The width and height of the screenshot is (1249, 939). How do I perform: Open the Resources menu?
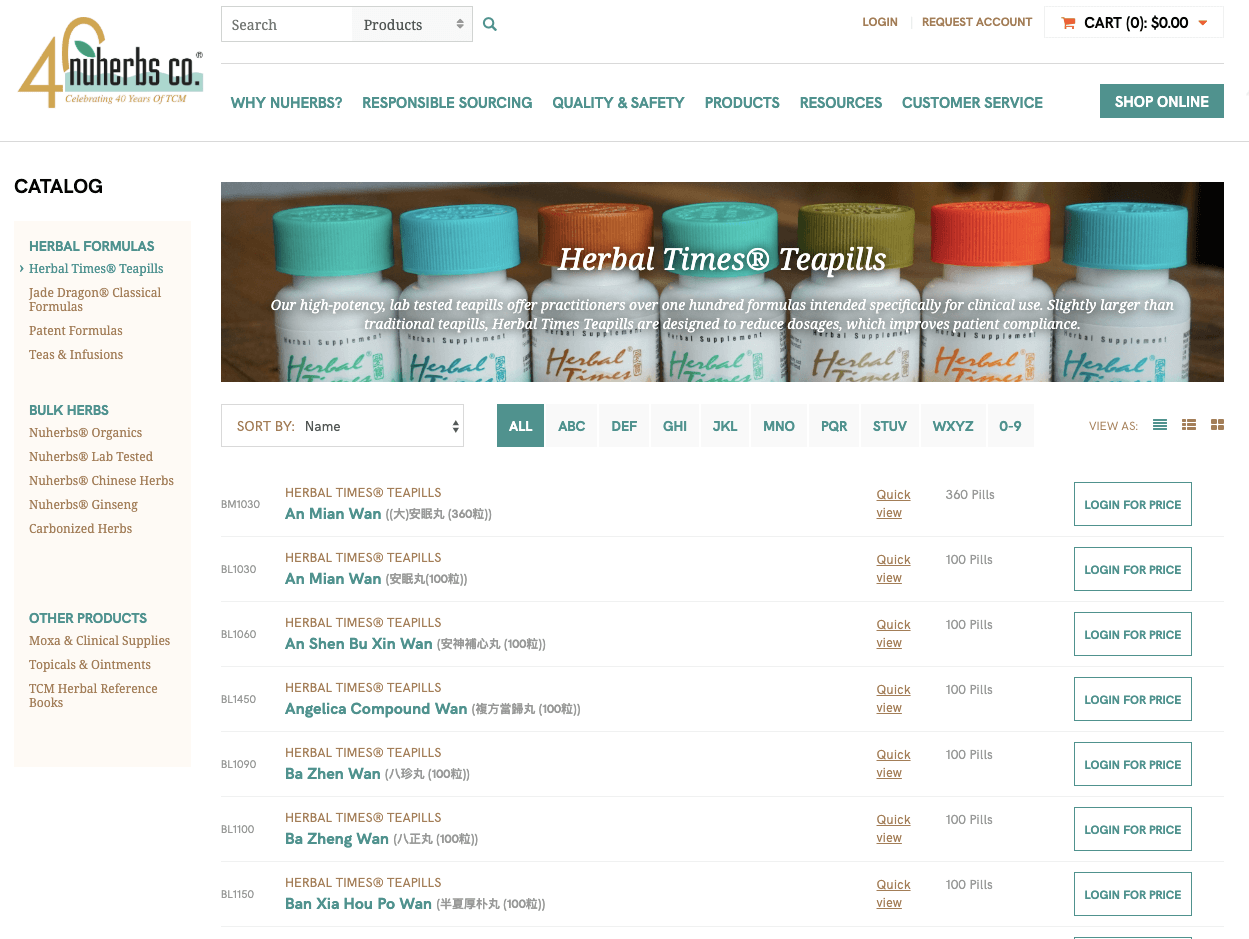coord(841,103)
